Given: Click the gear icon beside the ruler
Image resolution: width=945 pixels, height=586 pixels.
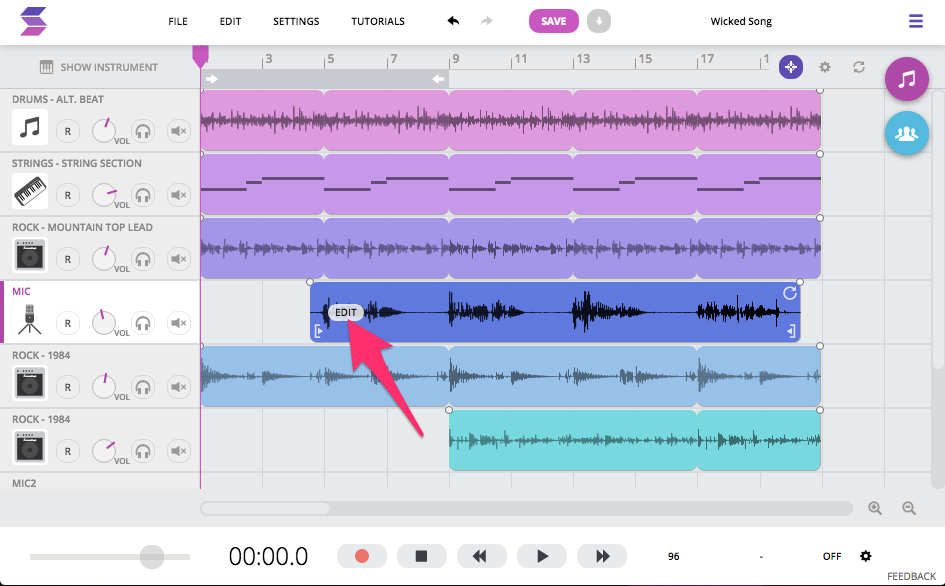Looking at the screenshot, I should 824,67.
